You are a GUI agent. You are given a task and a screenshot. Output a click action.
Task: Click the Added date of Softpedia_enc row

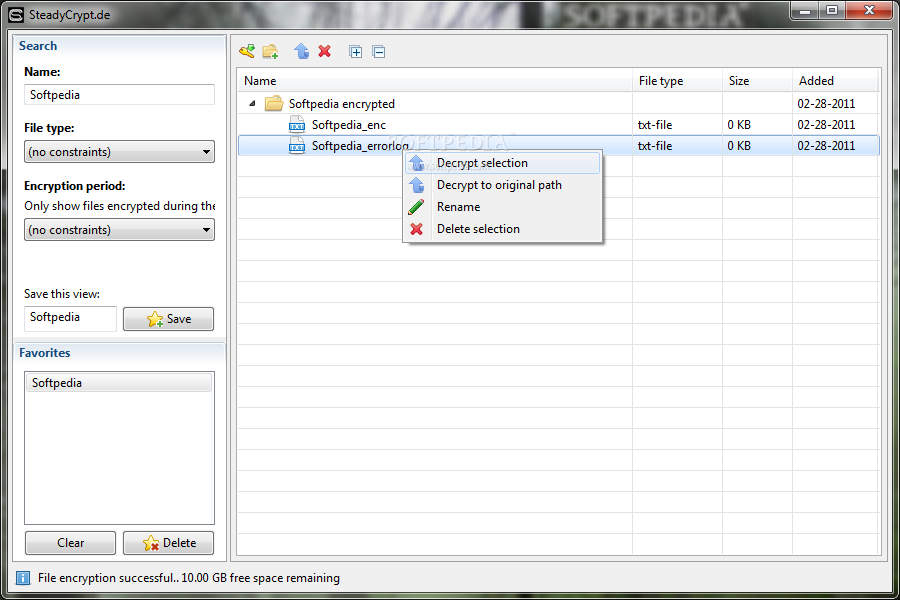826,125
